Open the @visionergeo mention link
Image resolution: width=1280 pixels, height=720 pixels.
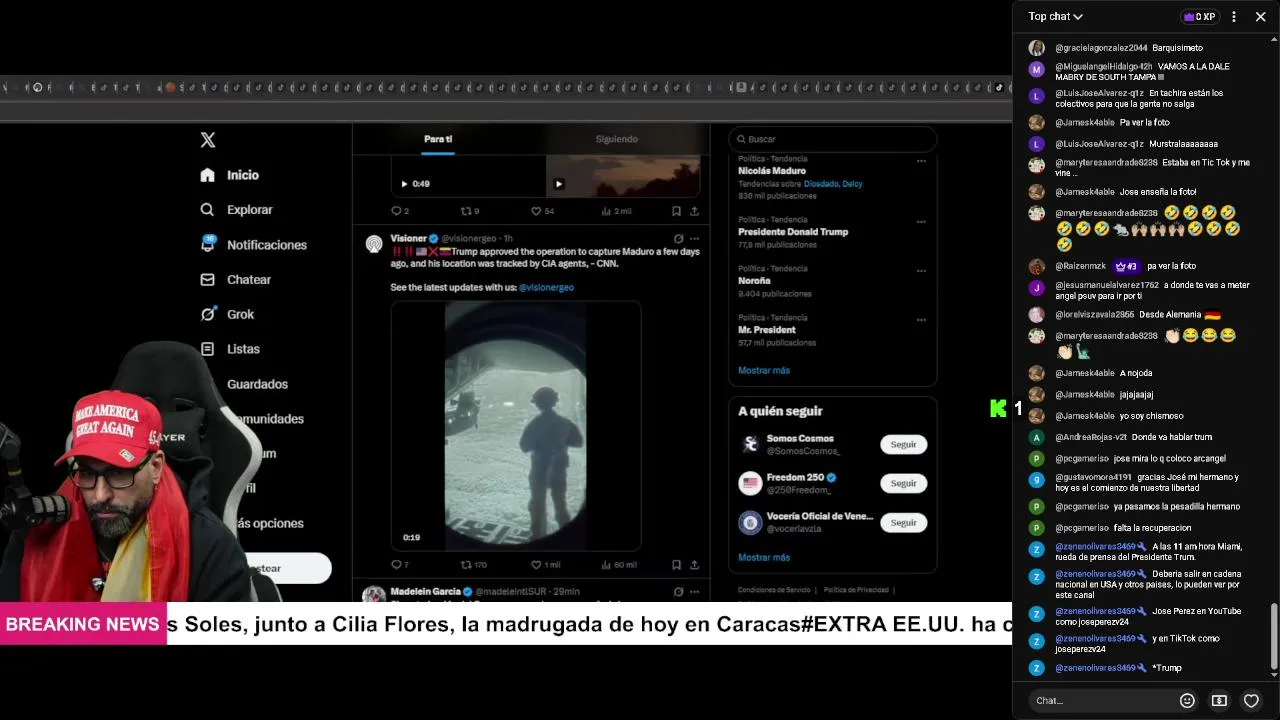[546, 288]
